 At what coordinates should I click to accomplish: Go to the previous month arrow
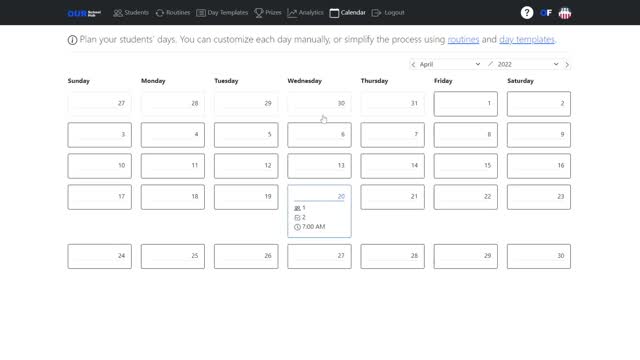pos(413,64)
